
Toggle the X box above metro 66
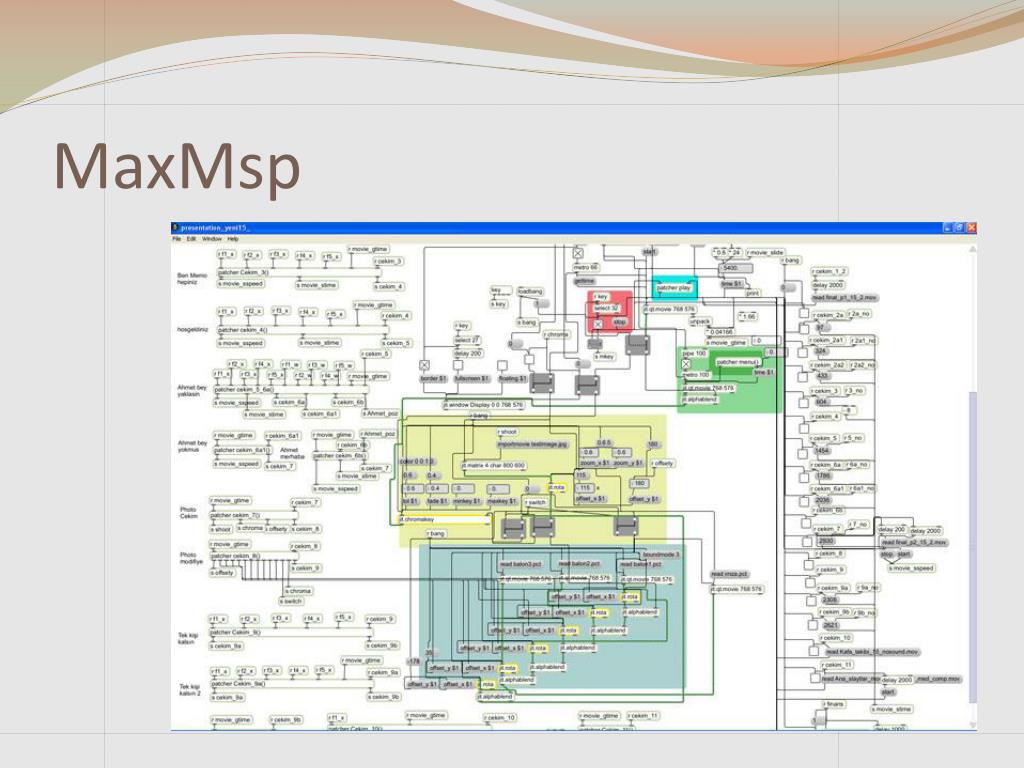coord(578,253)
